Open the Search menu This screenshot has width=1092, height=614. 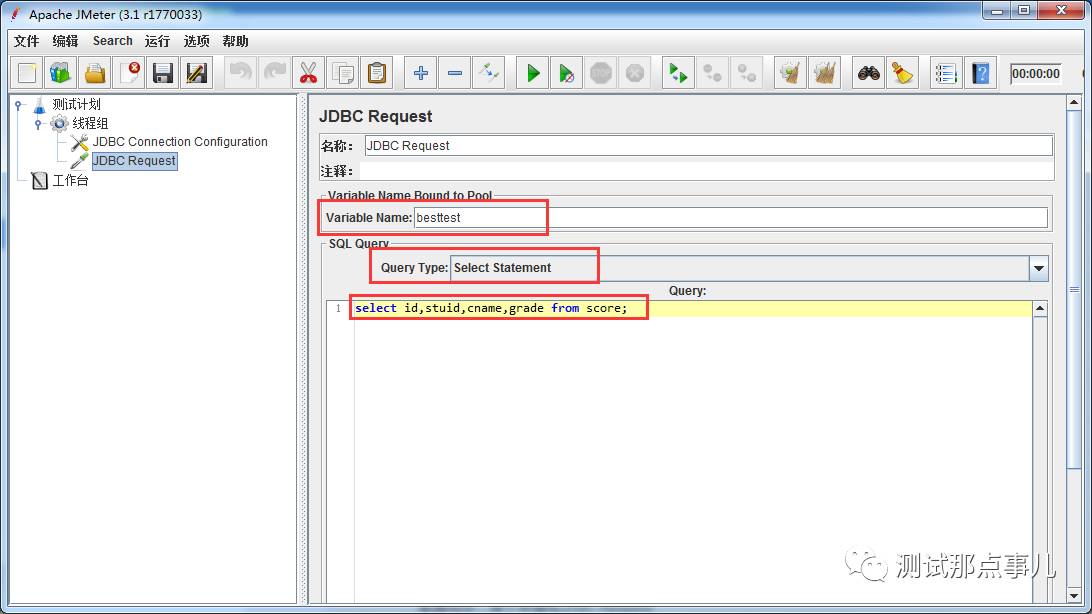pos(113,41)
